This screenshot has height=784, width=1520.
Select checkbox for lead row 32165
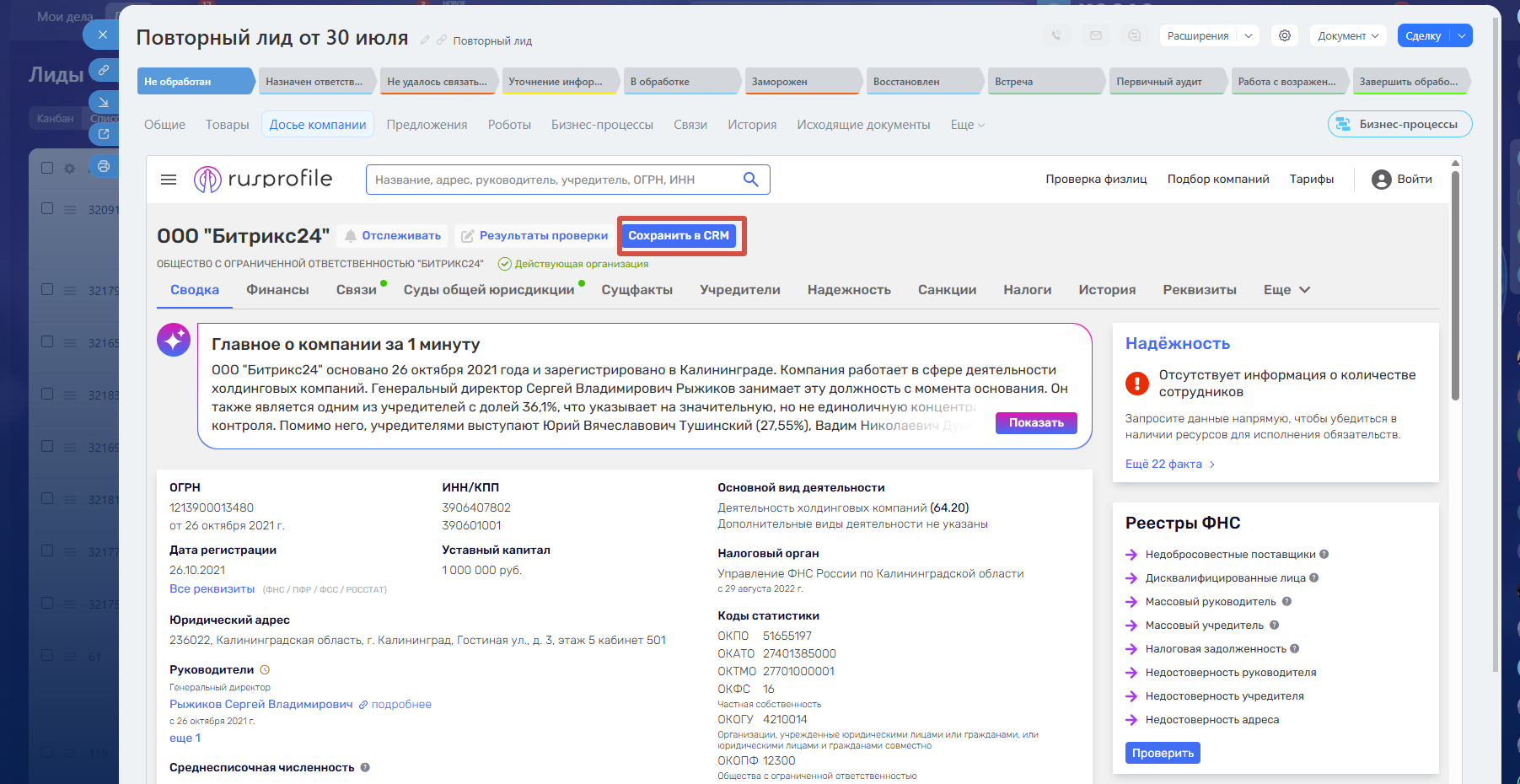[x=47, y=341]
